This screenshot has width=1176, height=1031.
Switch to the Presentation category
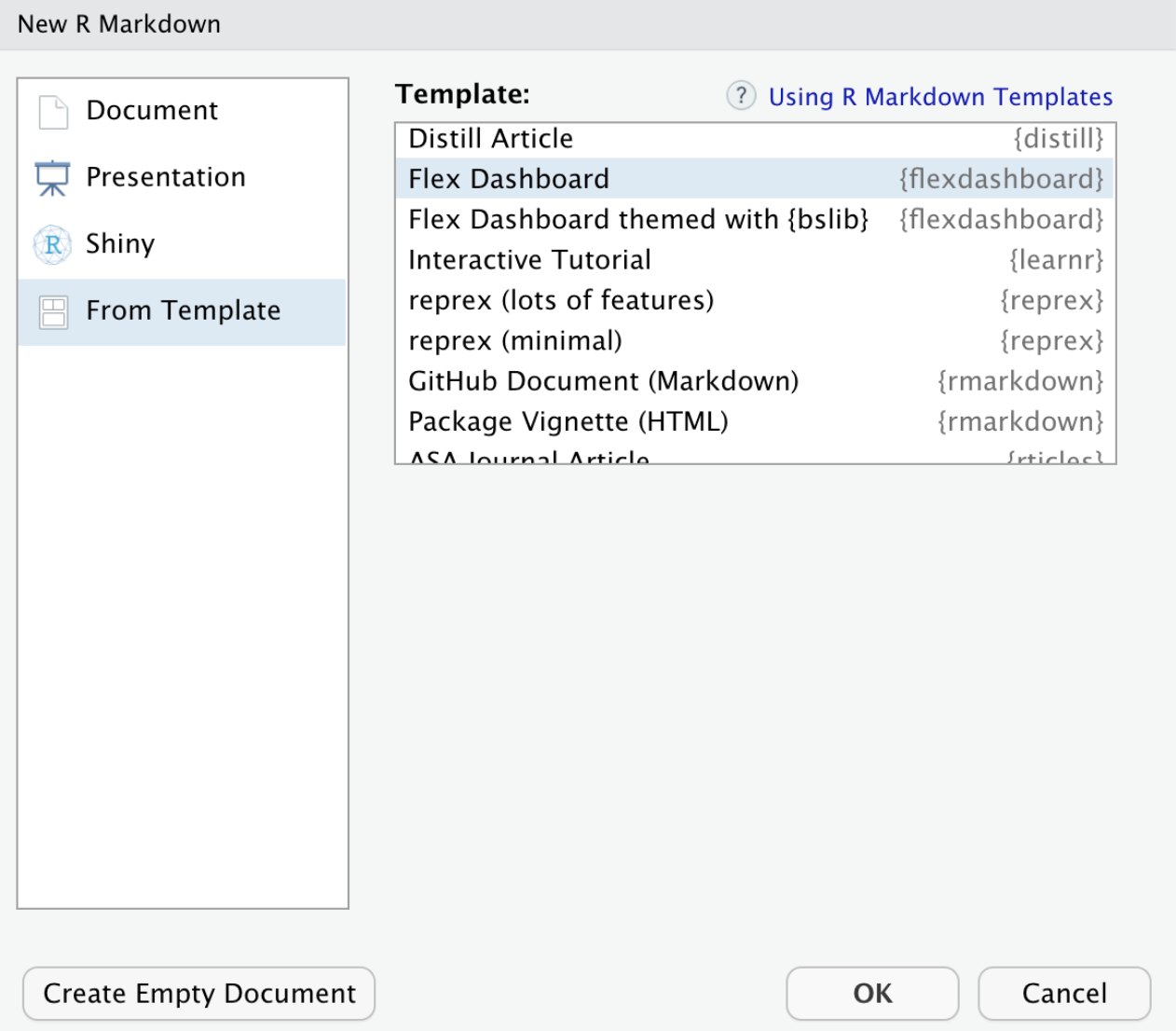pyautogui.click(x=166, y=177)
